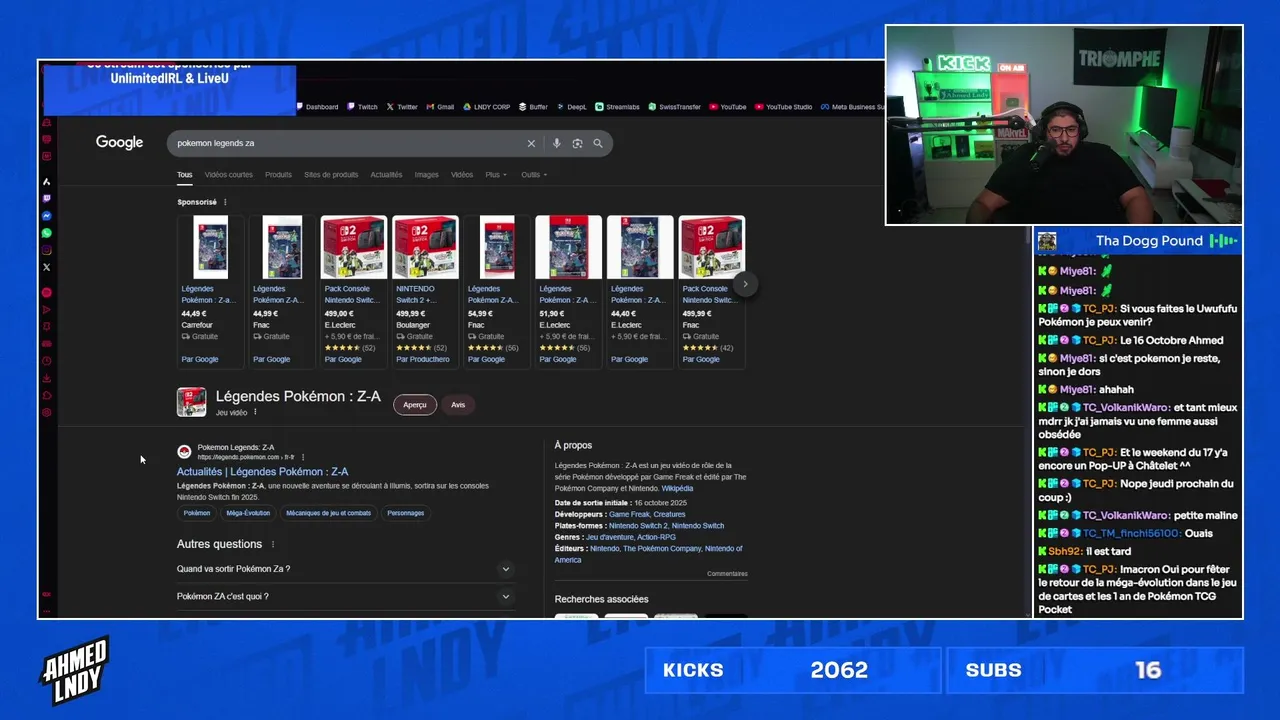Open the Meta Business Suite bookmark
Screen dimensions: 1280x720
click(x=852, y=107)
